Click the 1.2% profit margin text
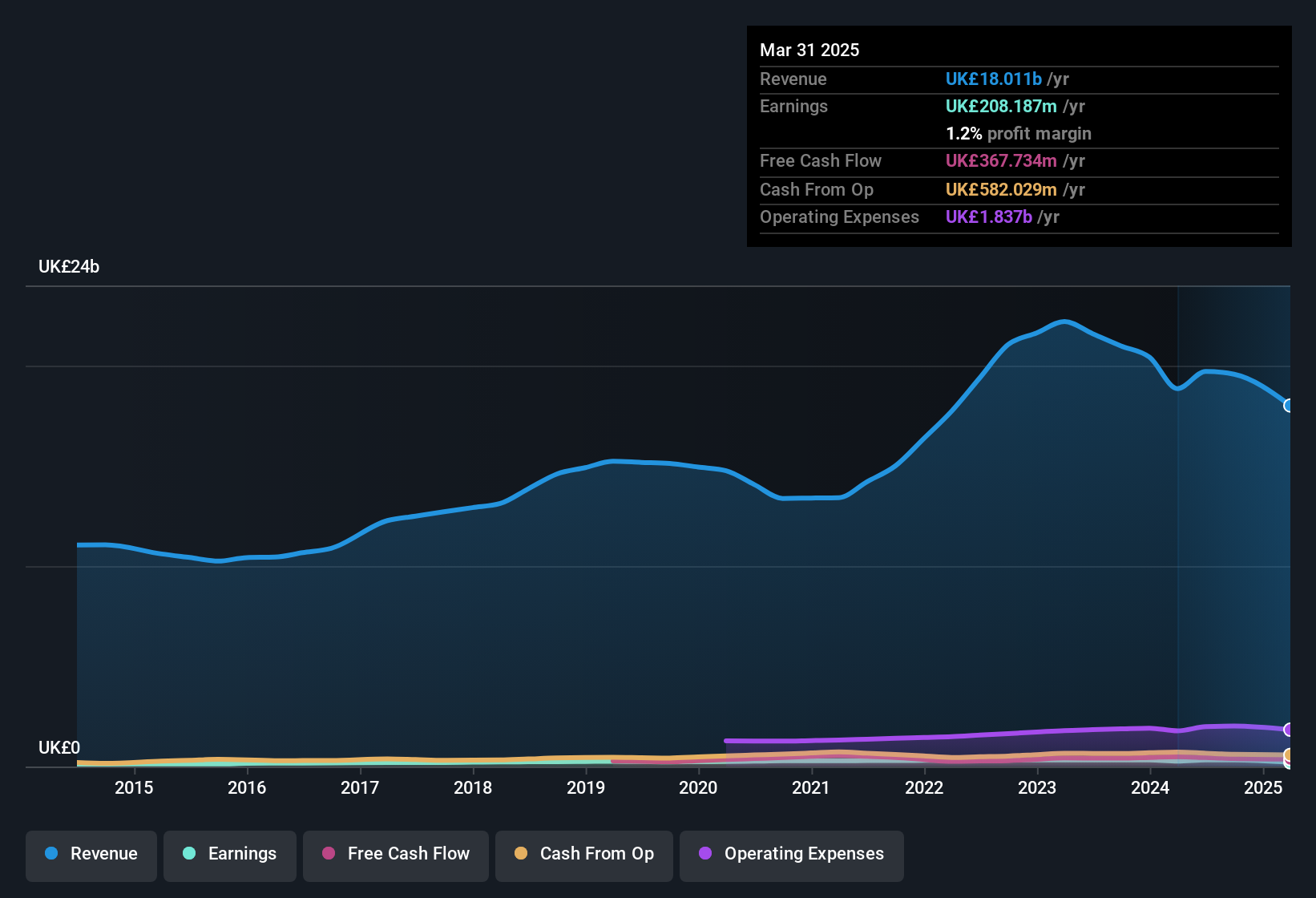 tap(1019, 133)
